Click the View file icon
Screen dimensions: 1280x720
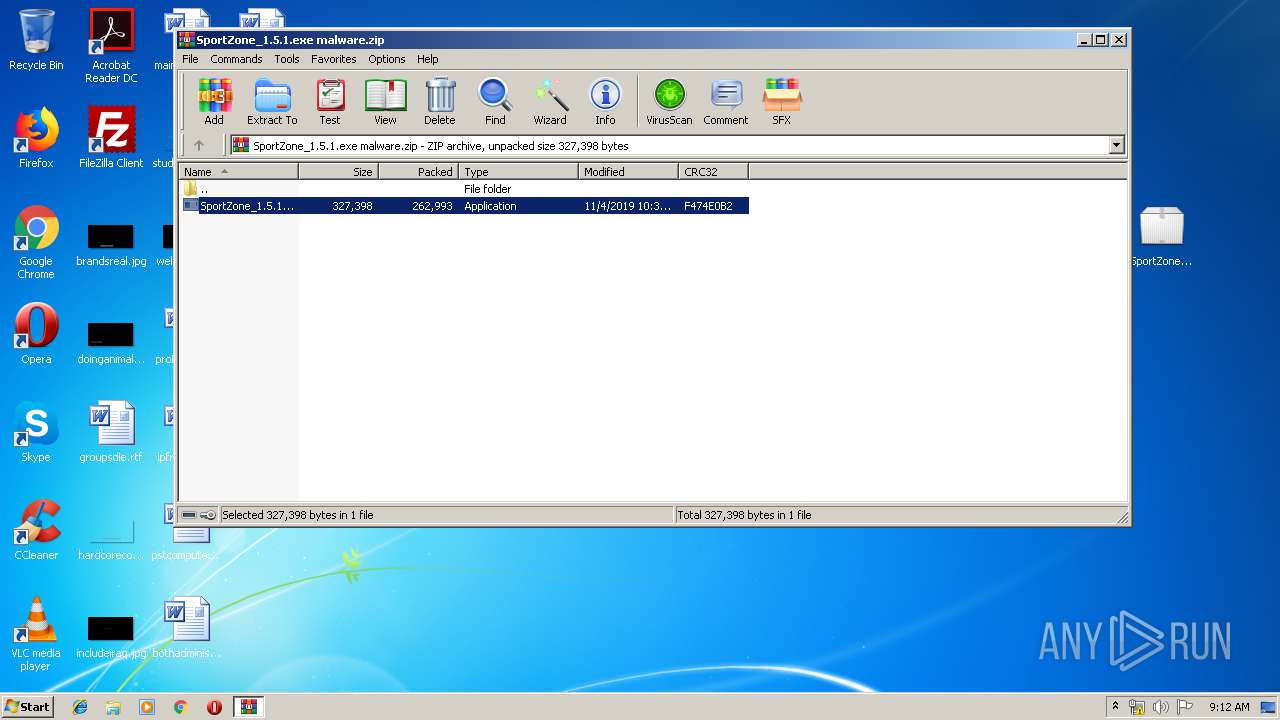(x=385, y=102)
